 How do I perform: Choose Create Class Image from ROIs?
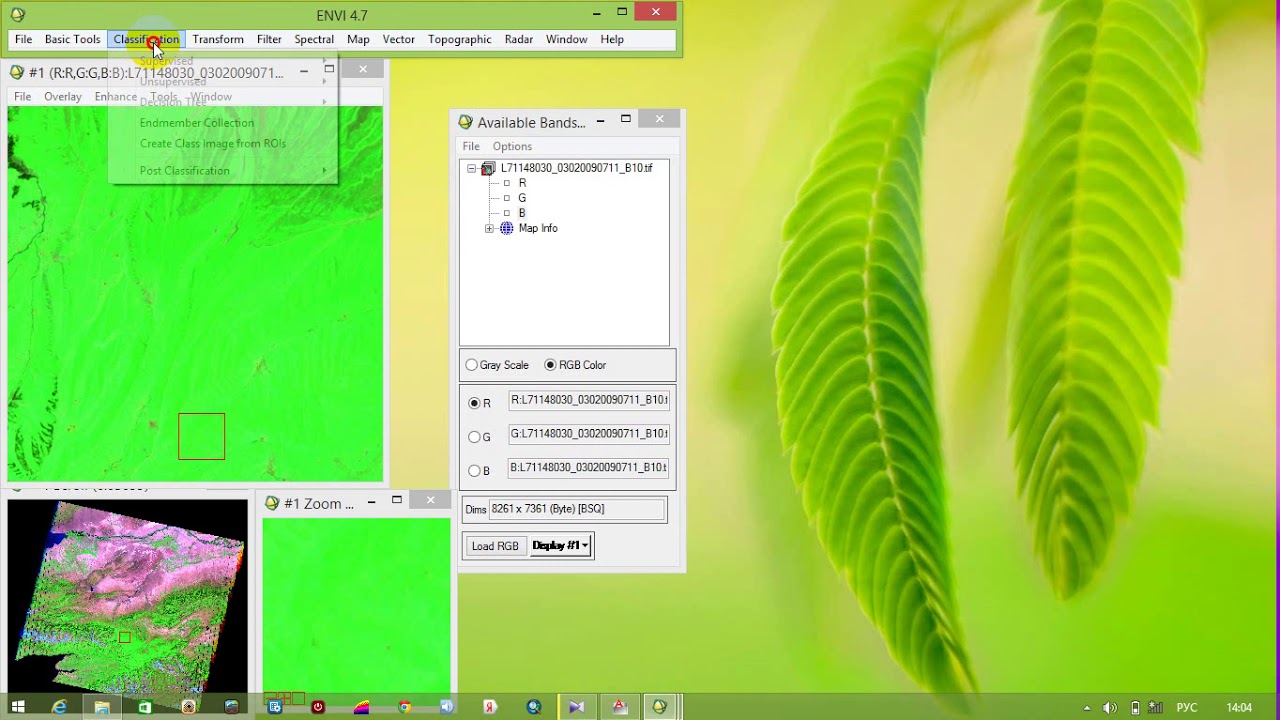coord(213,144)
